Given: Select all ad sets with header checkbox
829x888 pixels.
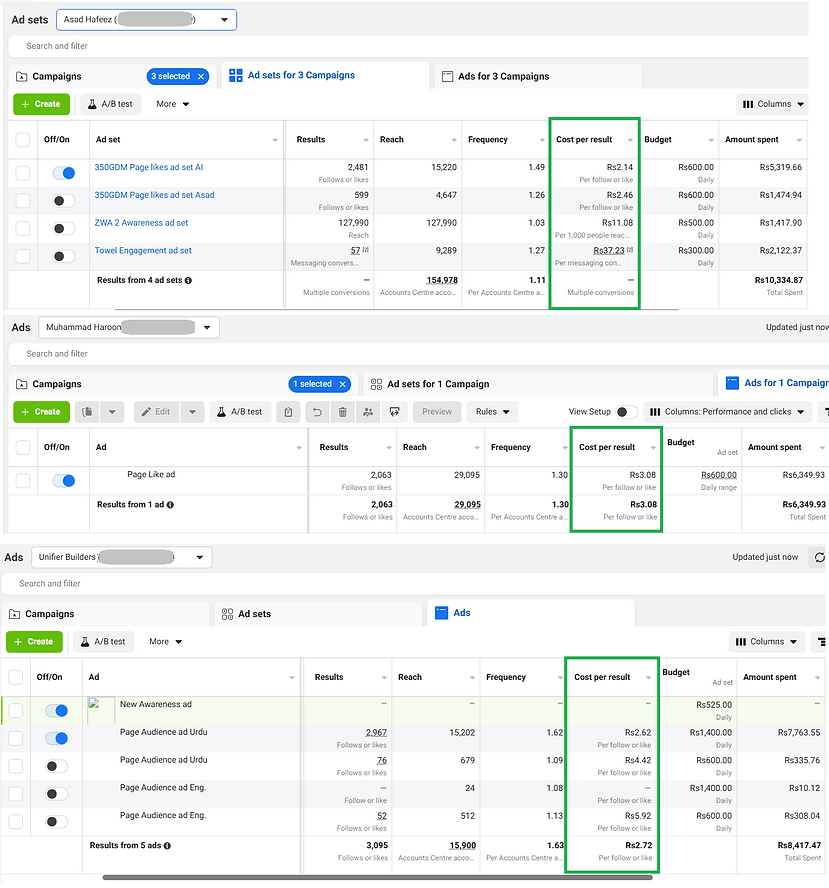Looking at the screenshot, I should (23, 140).
